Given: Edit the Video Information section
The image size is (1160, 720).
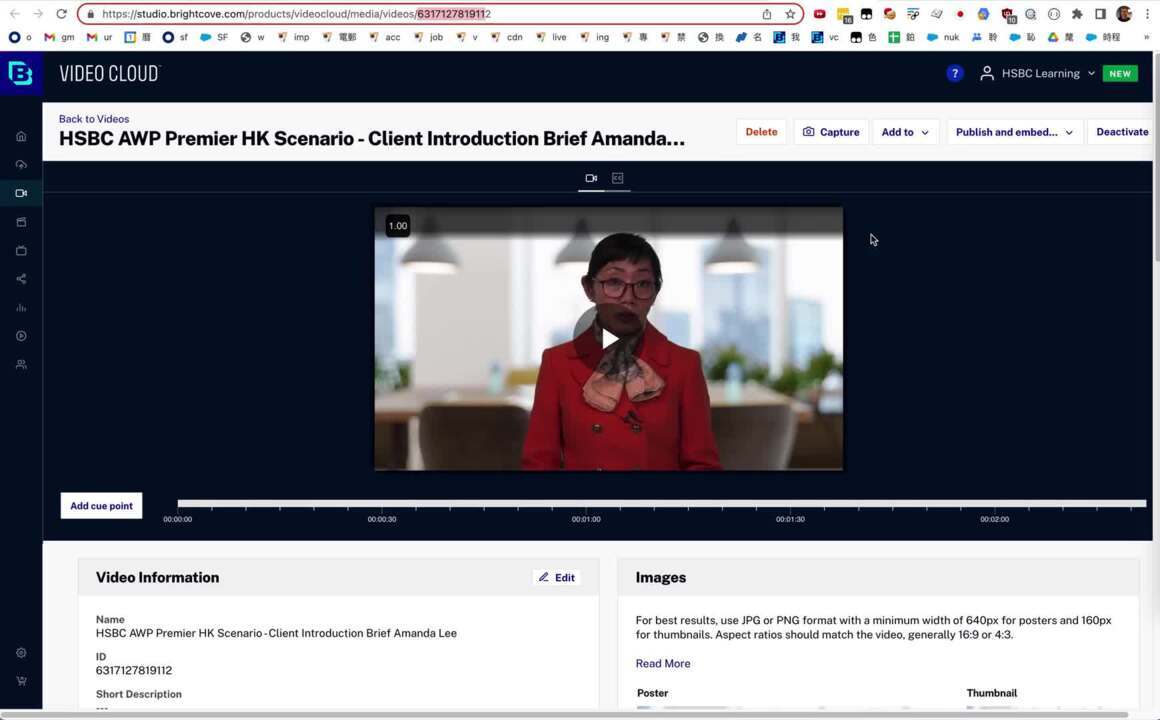Looking at the screenshot, I should click(556, 578).
